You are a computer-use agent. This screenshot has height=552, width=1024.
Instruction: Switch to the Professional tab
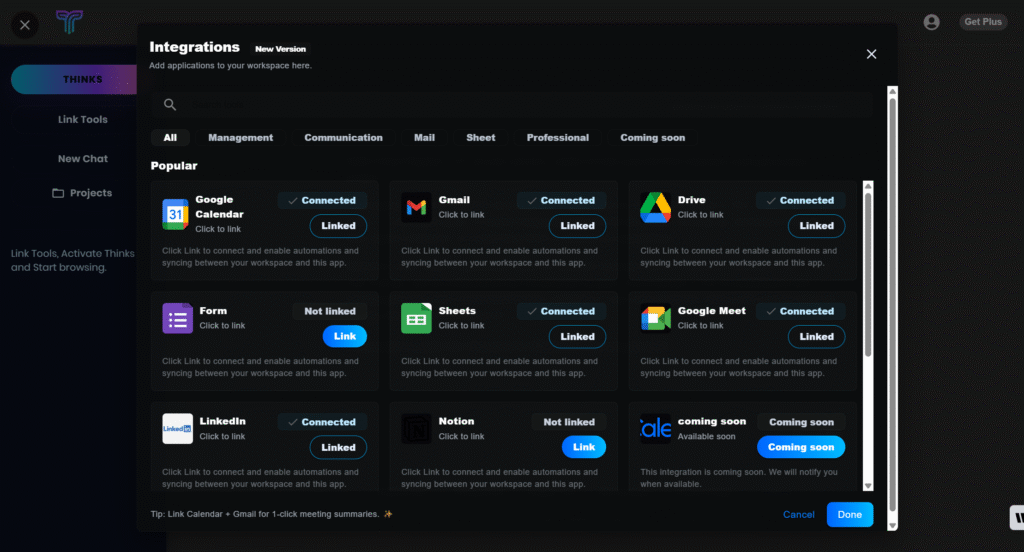pyautogui.click(x=558, y=138)
